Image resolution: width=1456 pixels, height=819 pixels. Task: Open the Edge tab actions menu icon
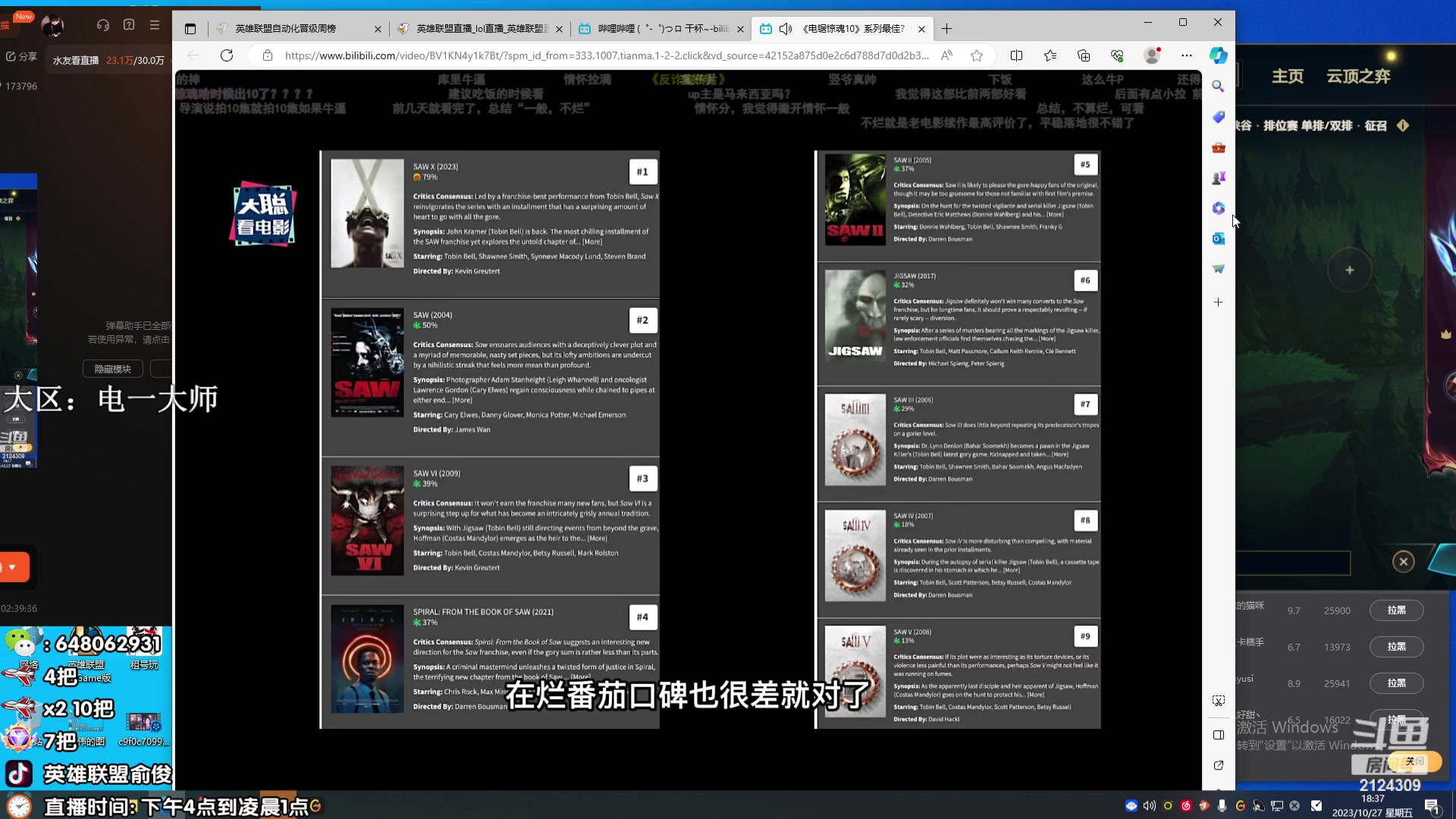tap(190, 29)
